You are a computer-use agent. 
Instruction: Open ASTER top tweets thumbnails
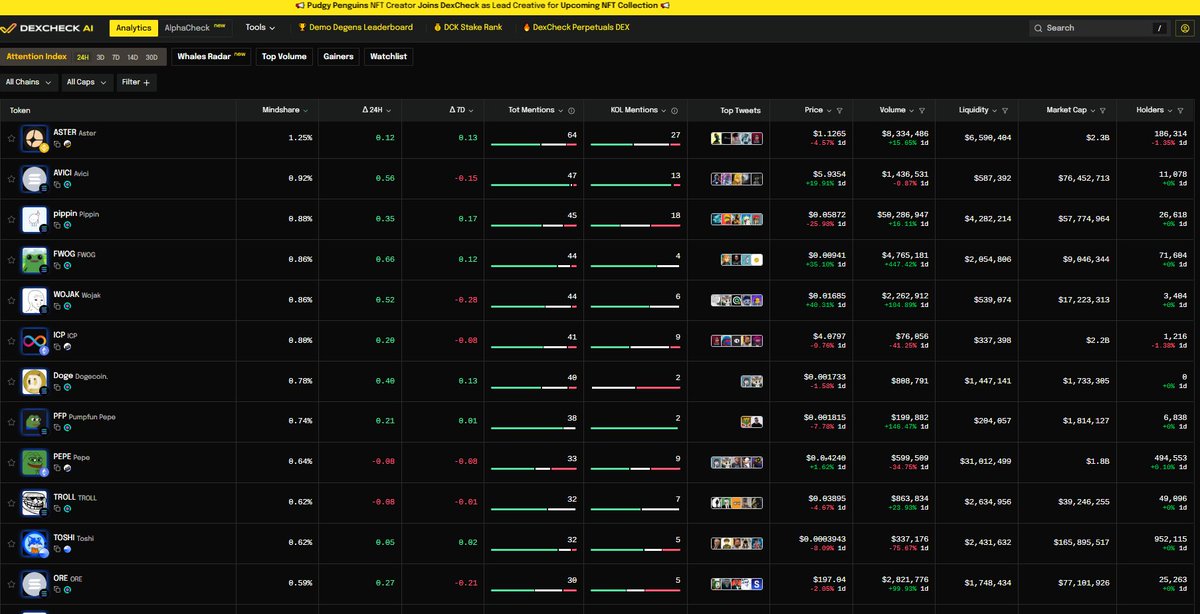coord(737,139)
